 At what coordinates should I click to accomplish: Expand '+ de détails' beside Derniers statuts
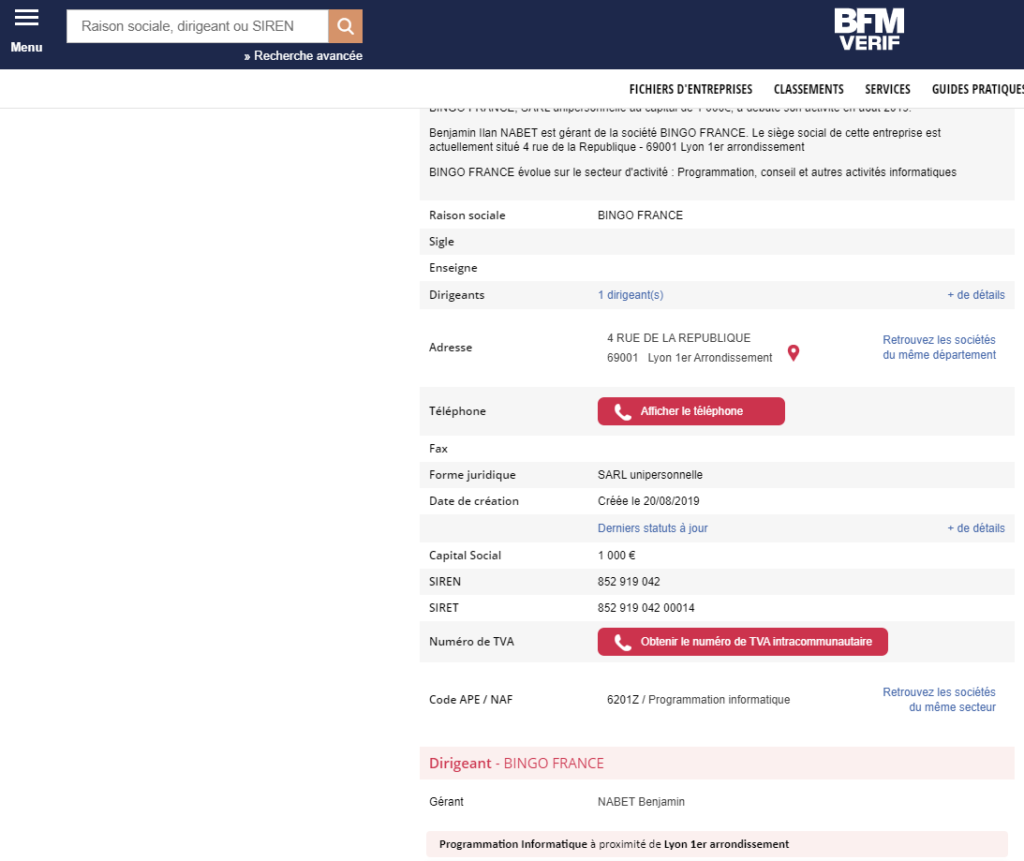pyautogui.click(x=976, y=528)
